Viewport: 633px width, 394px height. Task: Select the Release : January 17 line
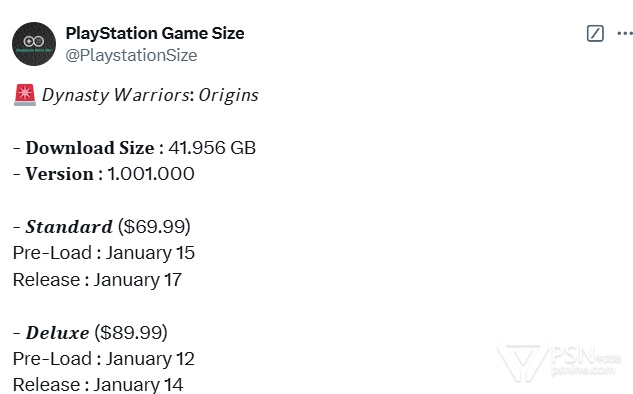(x=97, y=280)
